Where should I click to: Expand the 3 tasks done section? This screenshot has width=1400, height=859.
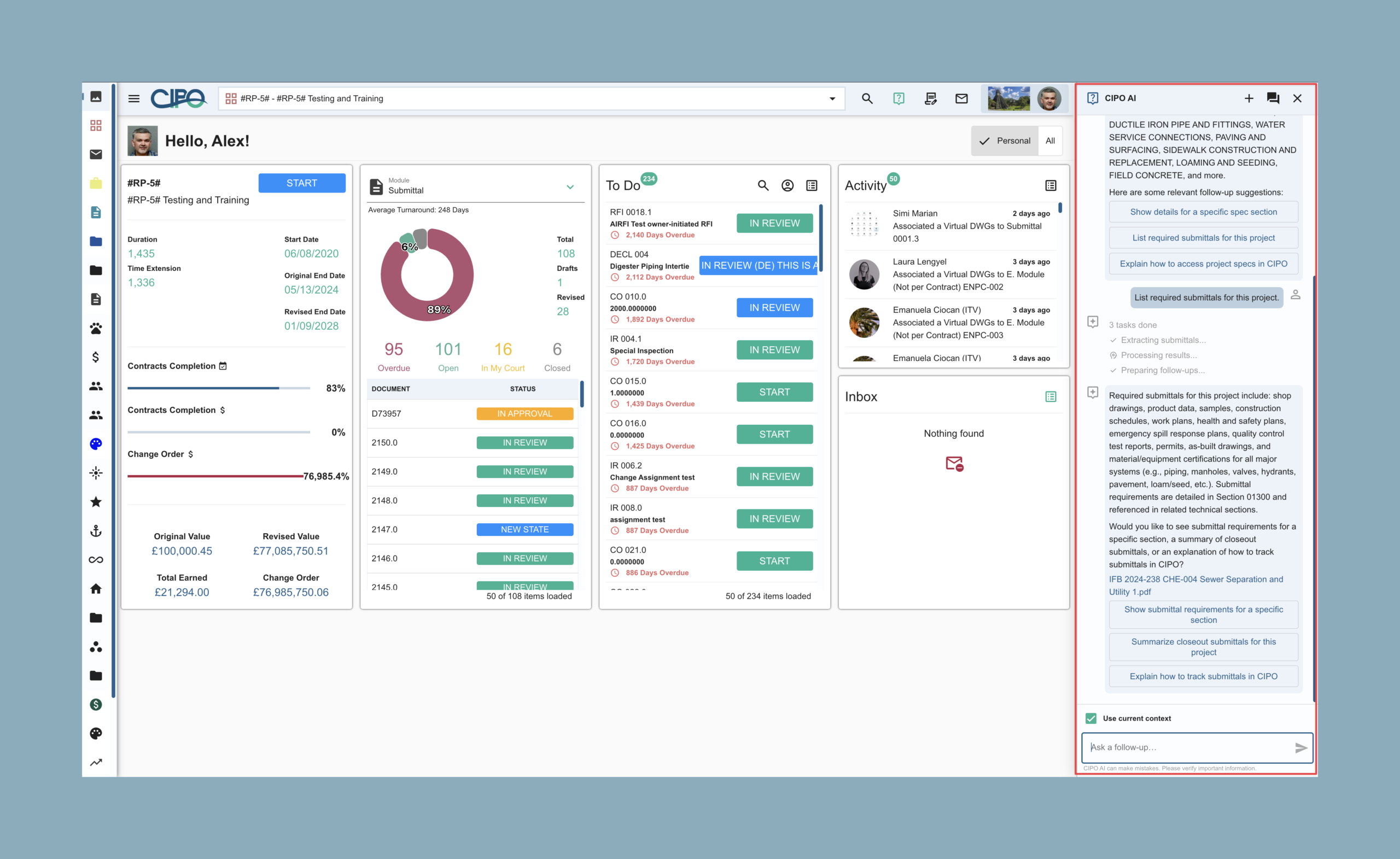click(x=1133, y=325)
